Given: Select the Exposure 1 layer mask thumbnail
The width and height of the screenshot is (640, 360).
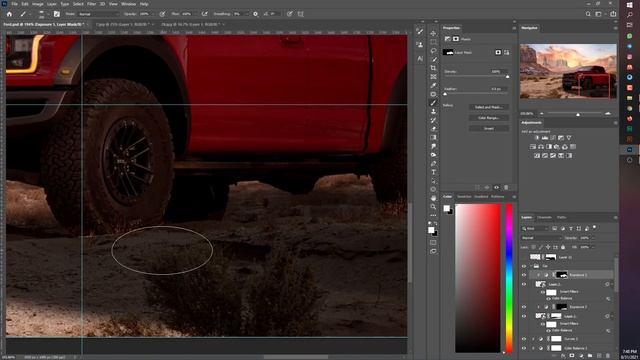Looking at the screenshot, I should click(x=562, y=275).
